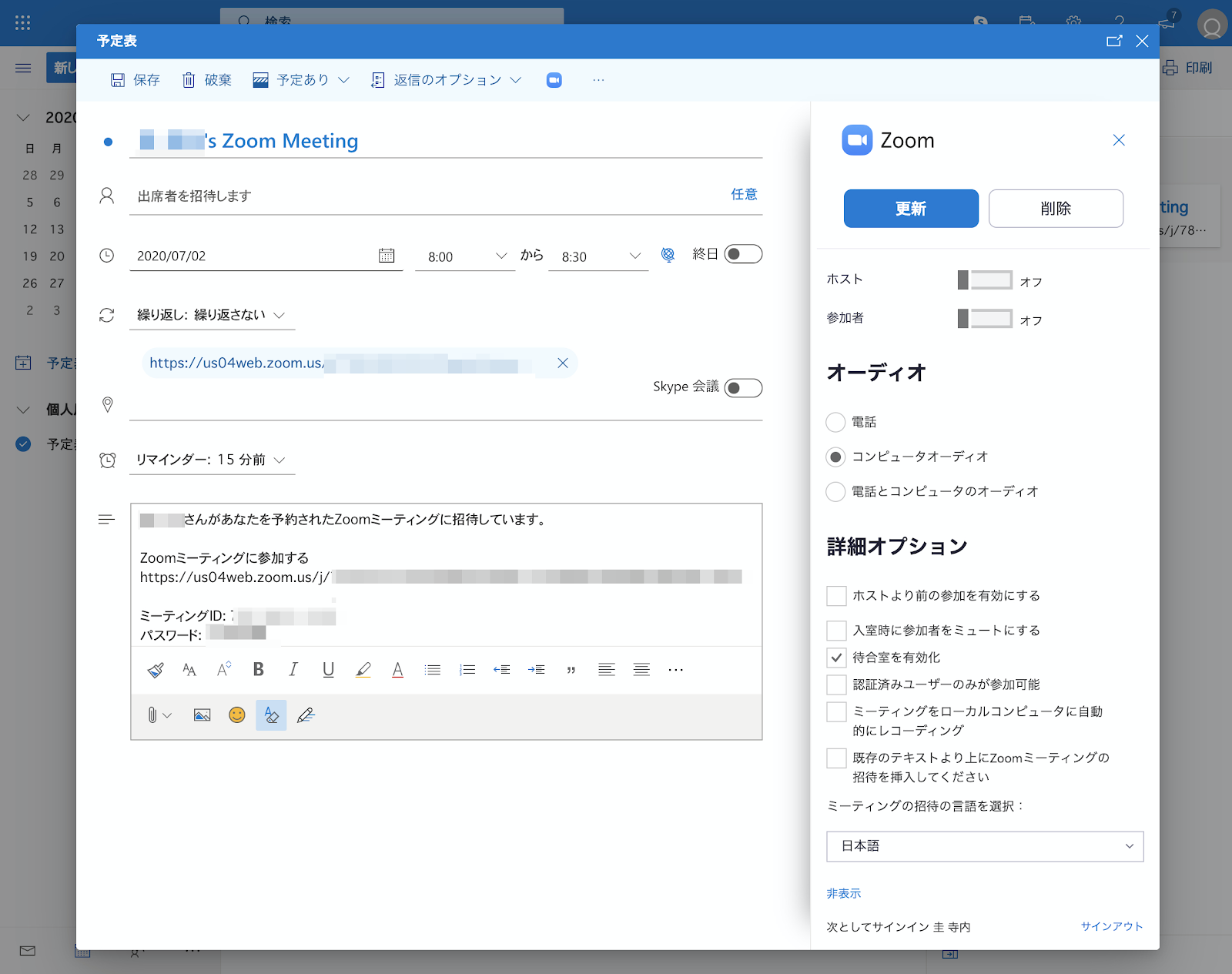Toggle underline formatting
The image size is (1232, 974).
click(328, 670)
